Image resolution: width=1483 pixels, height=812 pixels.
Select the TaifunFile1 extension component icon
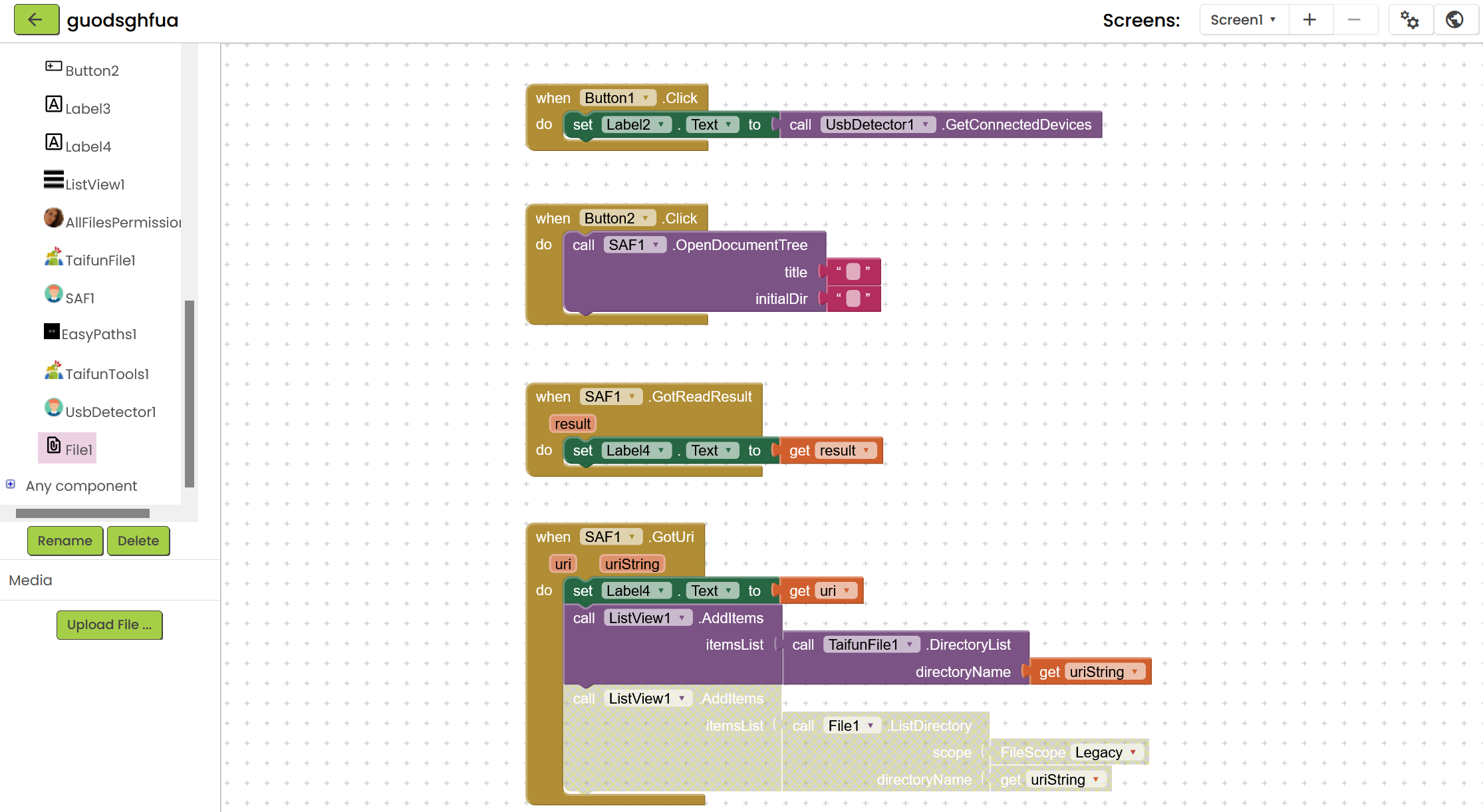pyautogui.click(x=53, y=257)
